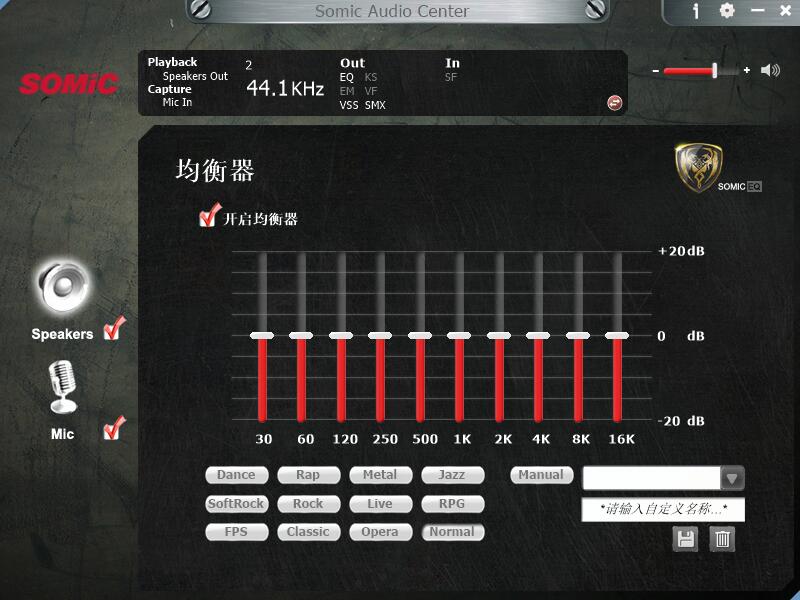Screen dimensions: 800x600
Task: Click the EQ indicator under Out
Action: point(346,77)
